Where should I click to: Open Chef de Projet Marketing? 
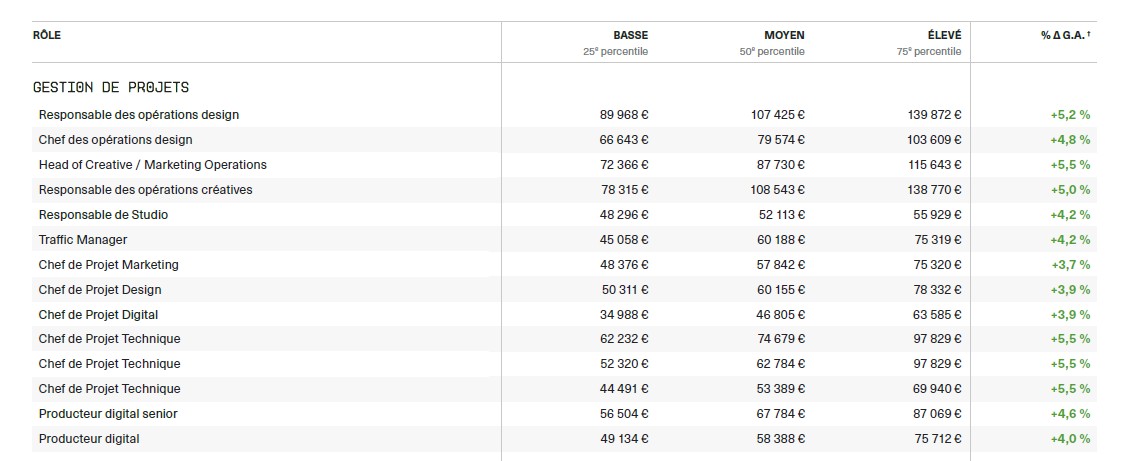[108, 265]
